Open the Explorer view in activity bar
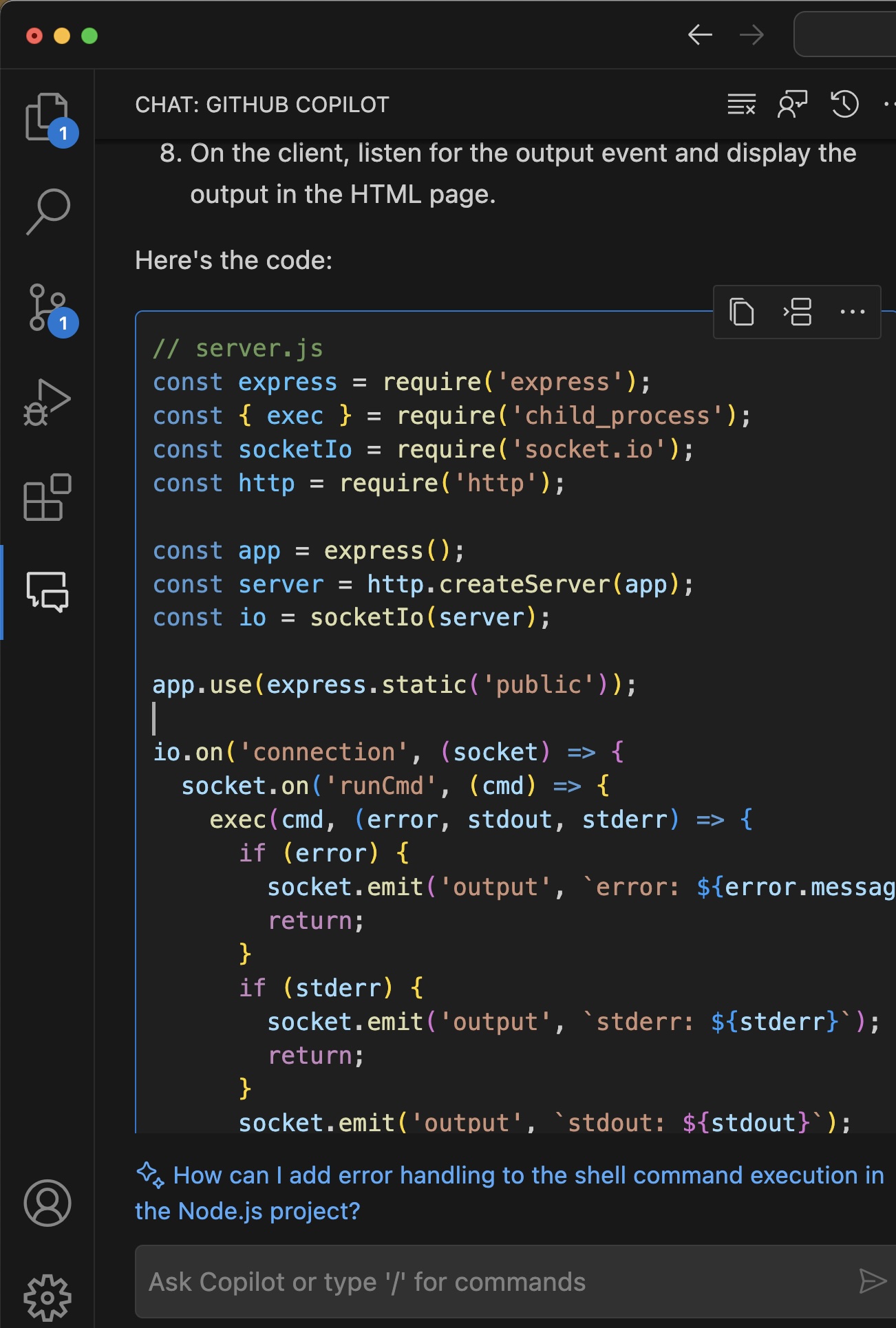 pyautogui.click(x=47, y=118)
